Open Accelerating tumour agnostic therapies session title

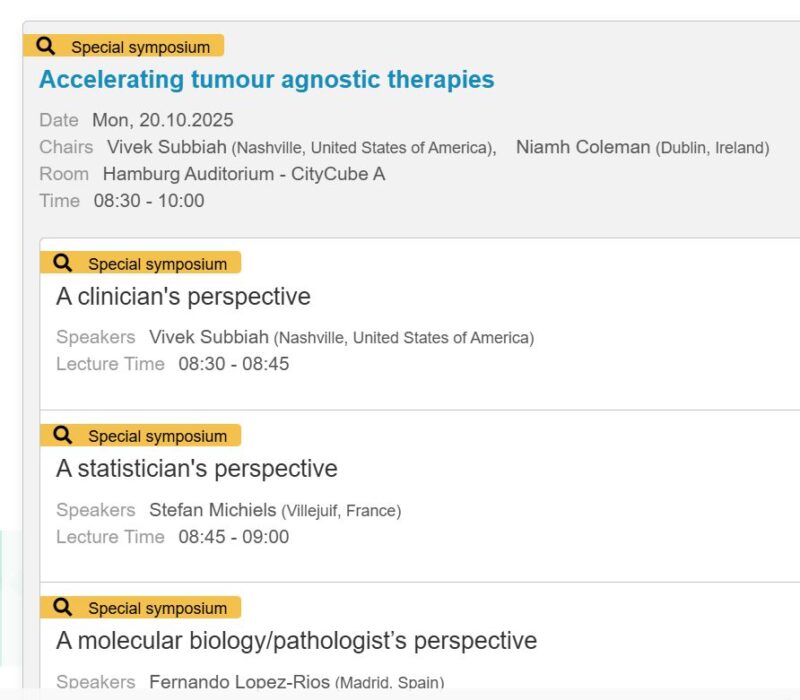click(x=266, y=79)
